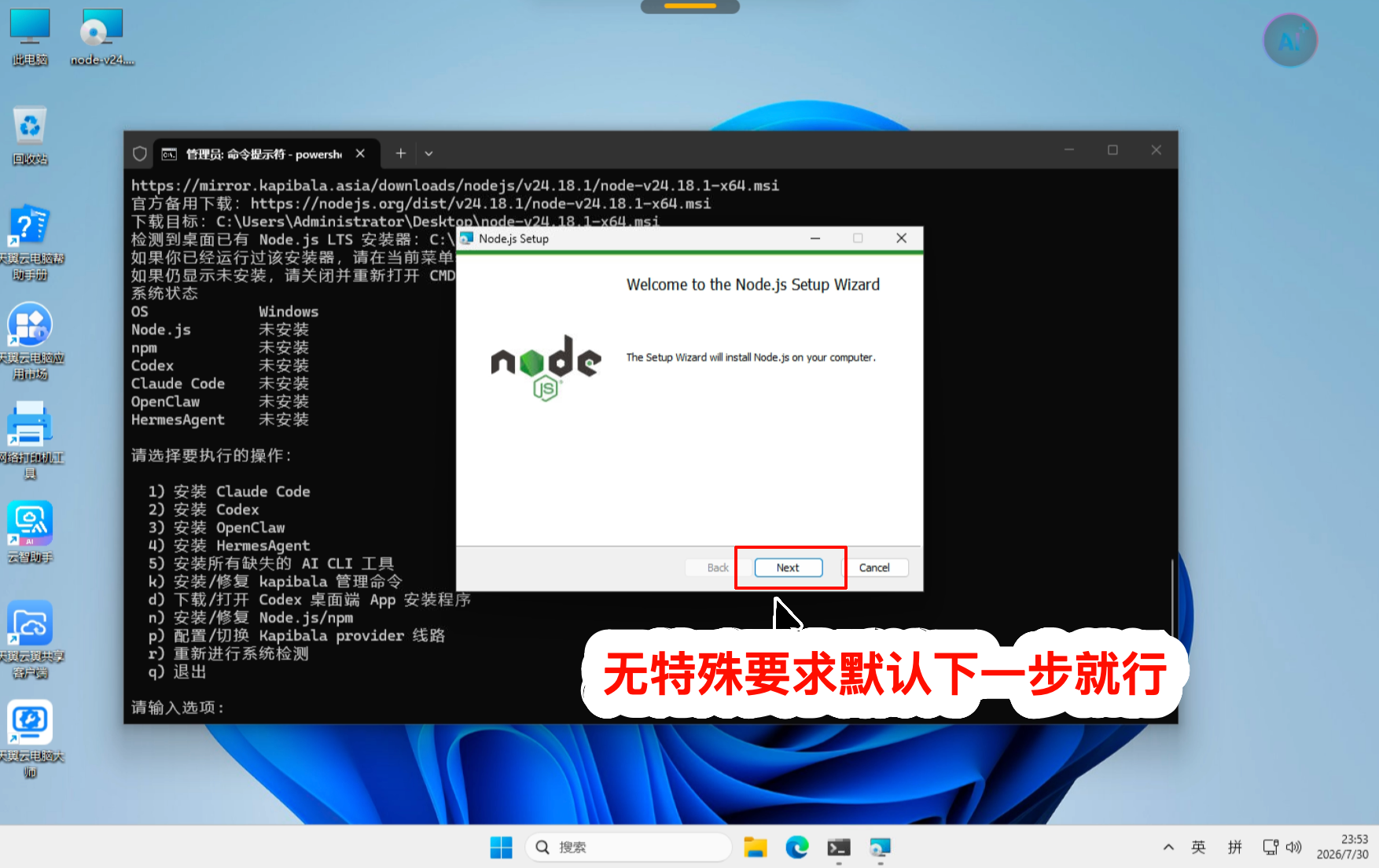Click the 请输入选项 prompt line in terminal
This screenshot has height=868, width=1379.
[178, 708]
